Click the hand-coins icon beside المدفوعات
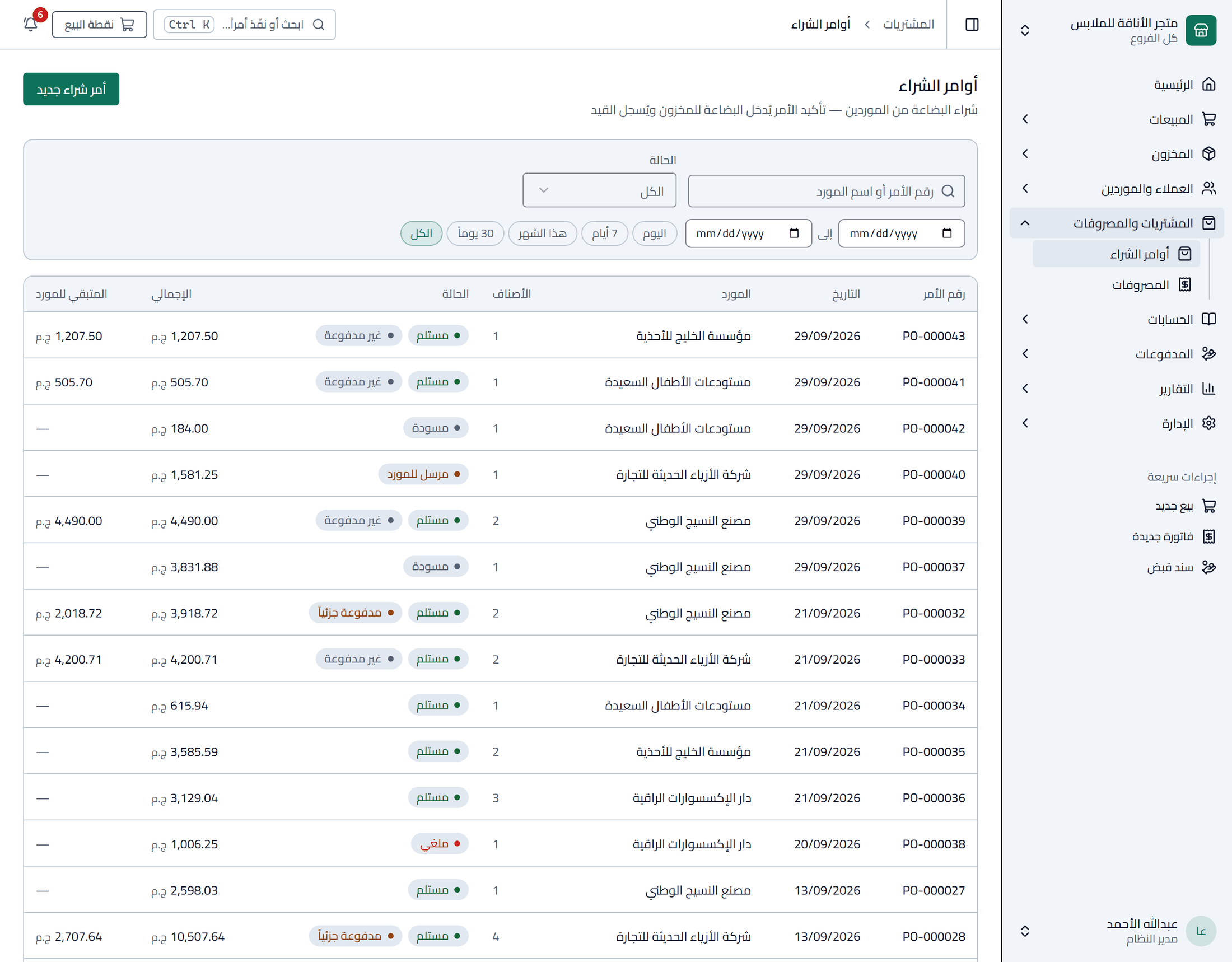 click(x=1208, y=353)
